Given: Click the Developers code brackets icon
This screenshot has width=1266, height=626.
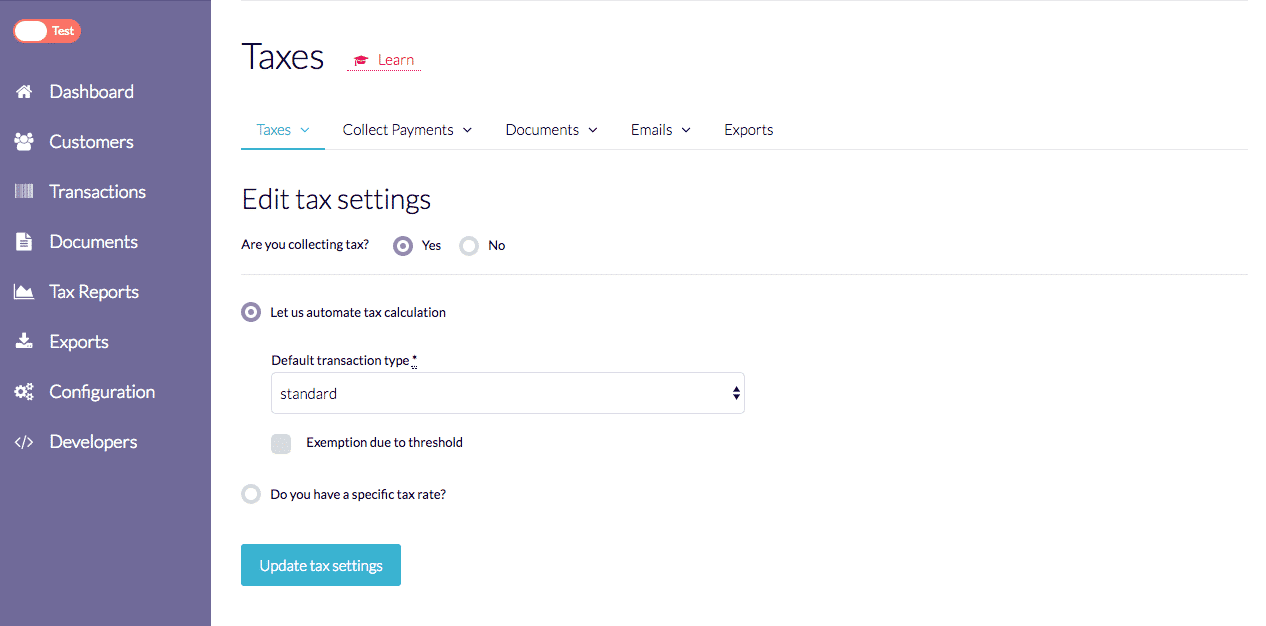Looking at the screenshot, I should tap(24, 442).
